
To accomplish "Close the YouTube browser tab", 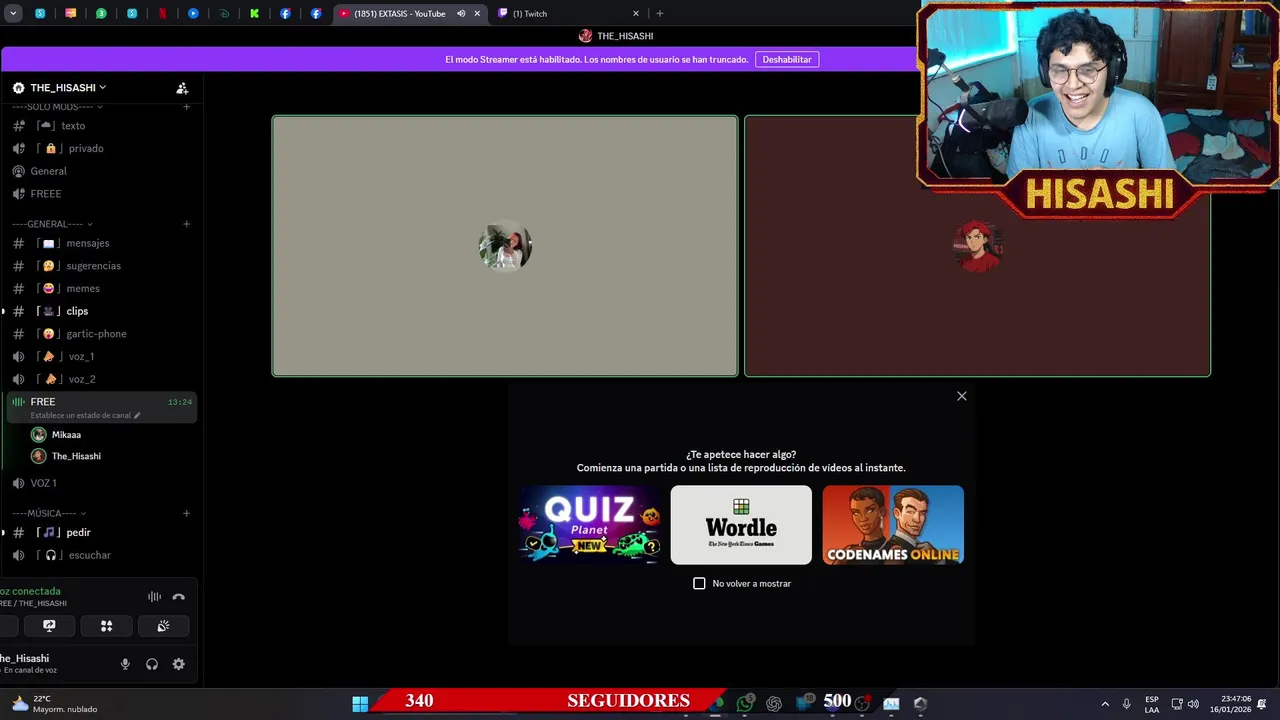I will pyautogui.click(x=477, y=14).
